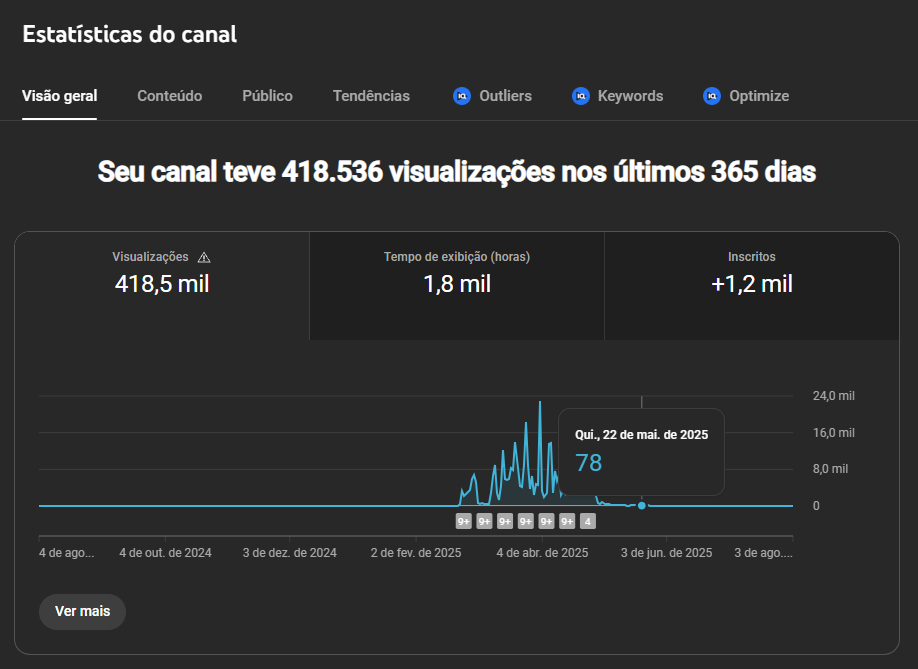Select the Tempo de exibição (horas) card
Viewport: 918px width, 669px height.
pyautogui.click(x=457, y=286)
